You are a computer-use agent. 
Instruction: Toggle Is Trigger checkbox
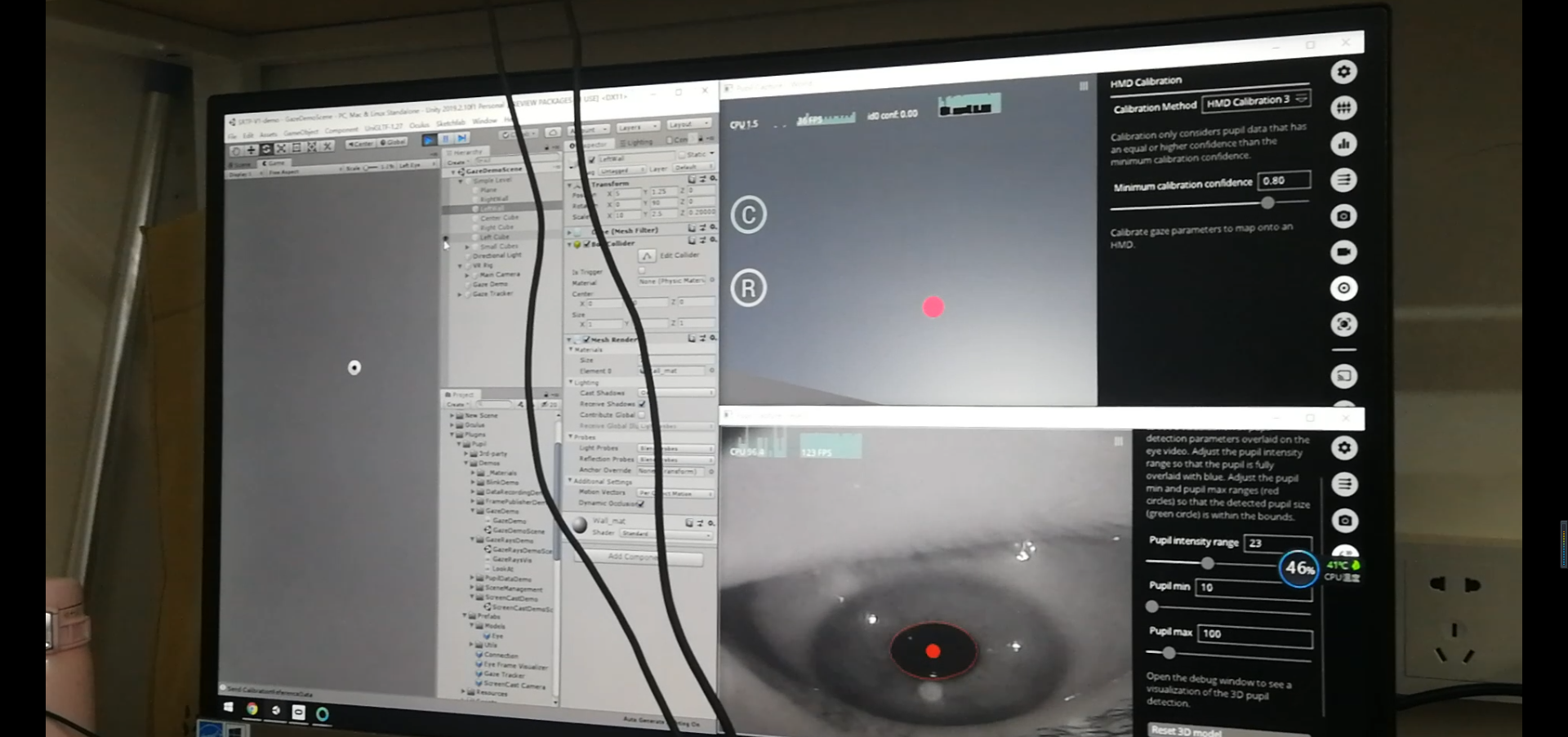(641, 269)
